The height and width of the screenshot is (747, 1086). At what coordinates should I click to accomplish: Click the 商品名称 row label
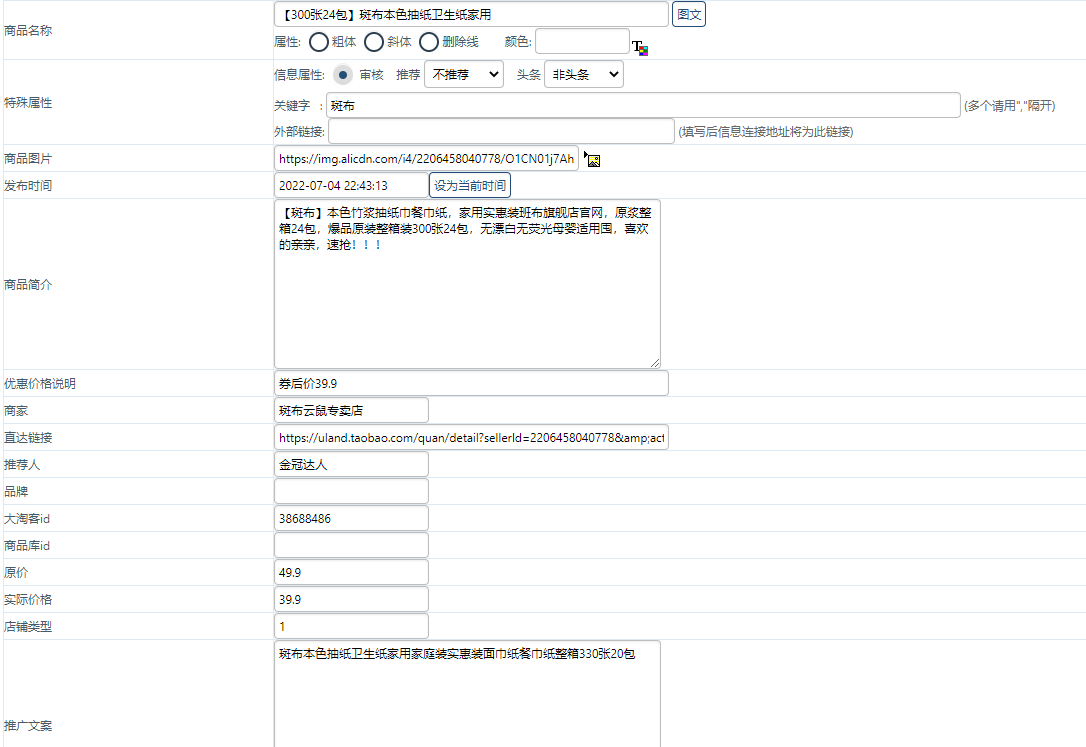[28, 30]
